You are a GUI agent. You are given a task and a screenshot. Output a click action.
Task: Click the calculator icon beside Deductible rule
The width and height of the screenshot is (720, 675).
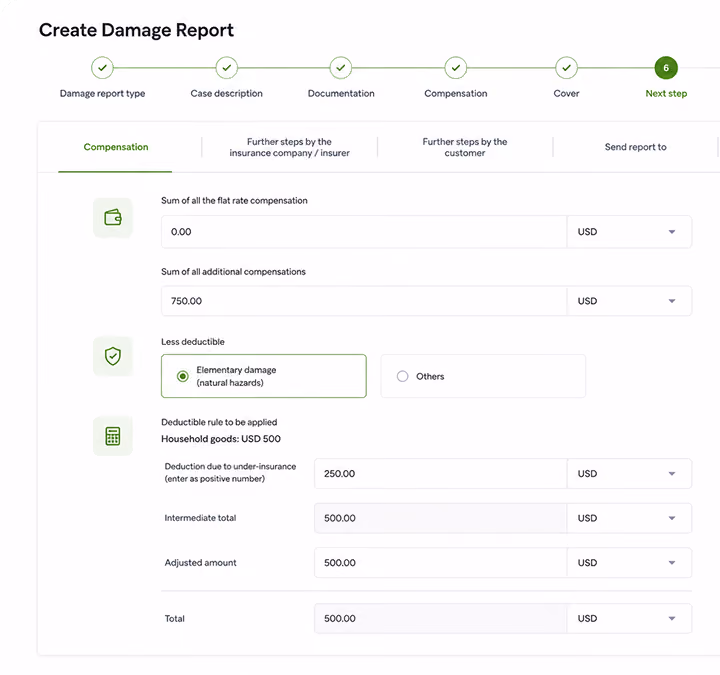113,436
